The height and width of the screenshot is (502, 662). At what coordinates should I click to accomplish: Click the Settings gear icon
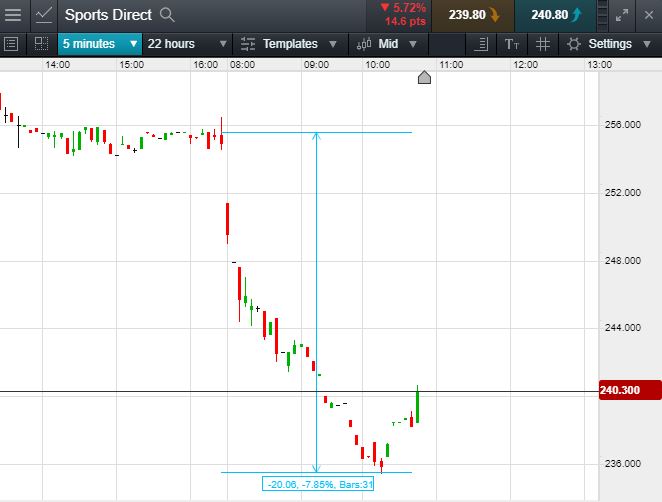coord(573,44)
